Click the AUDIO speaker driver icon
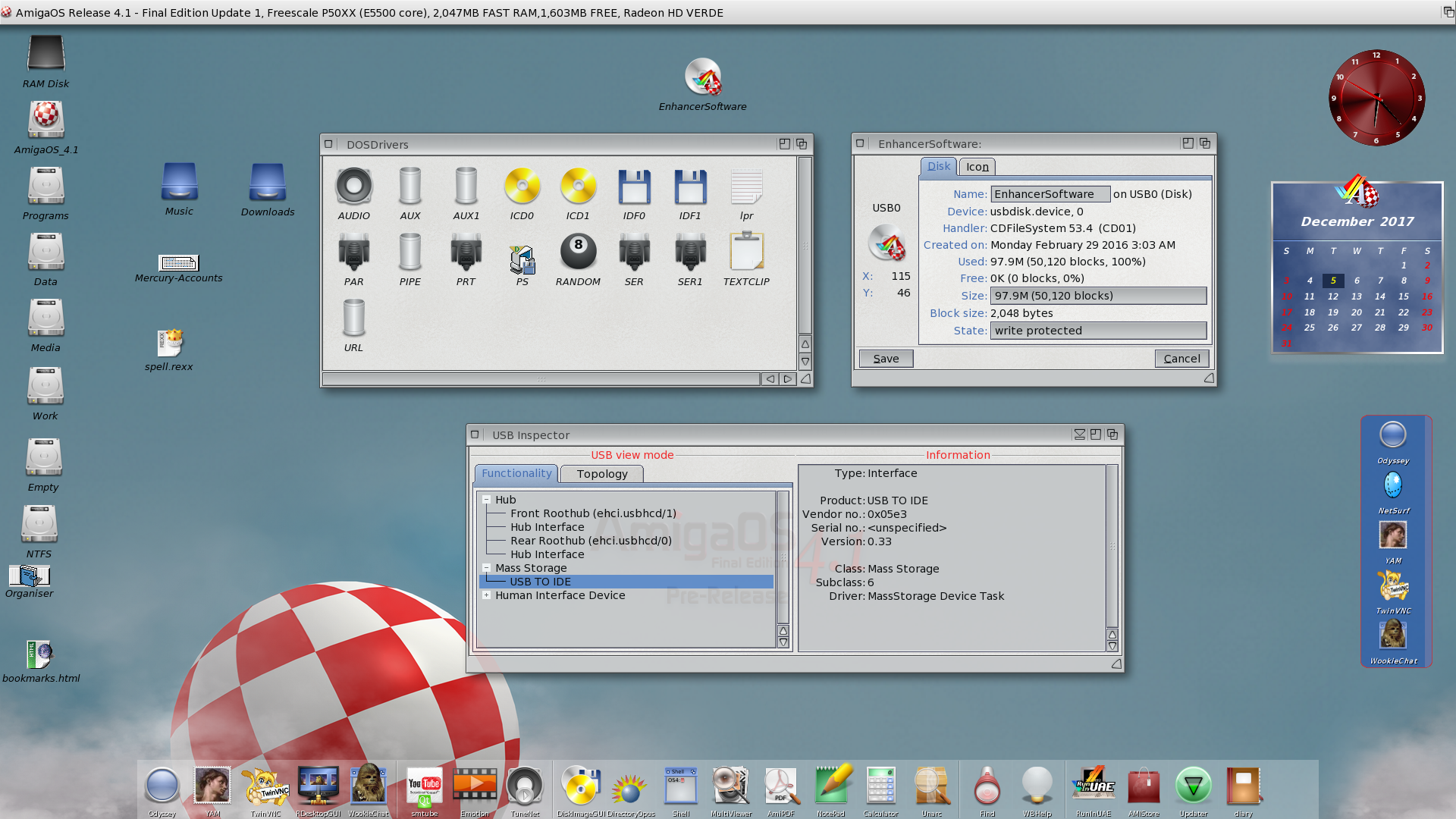Viewport: 1456px width, 819px height. pos(354,187)
